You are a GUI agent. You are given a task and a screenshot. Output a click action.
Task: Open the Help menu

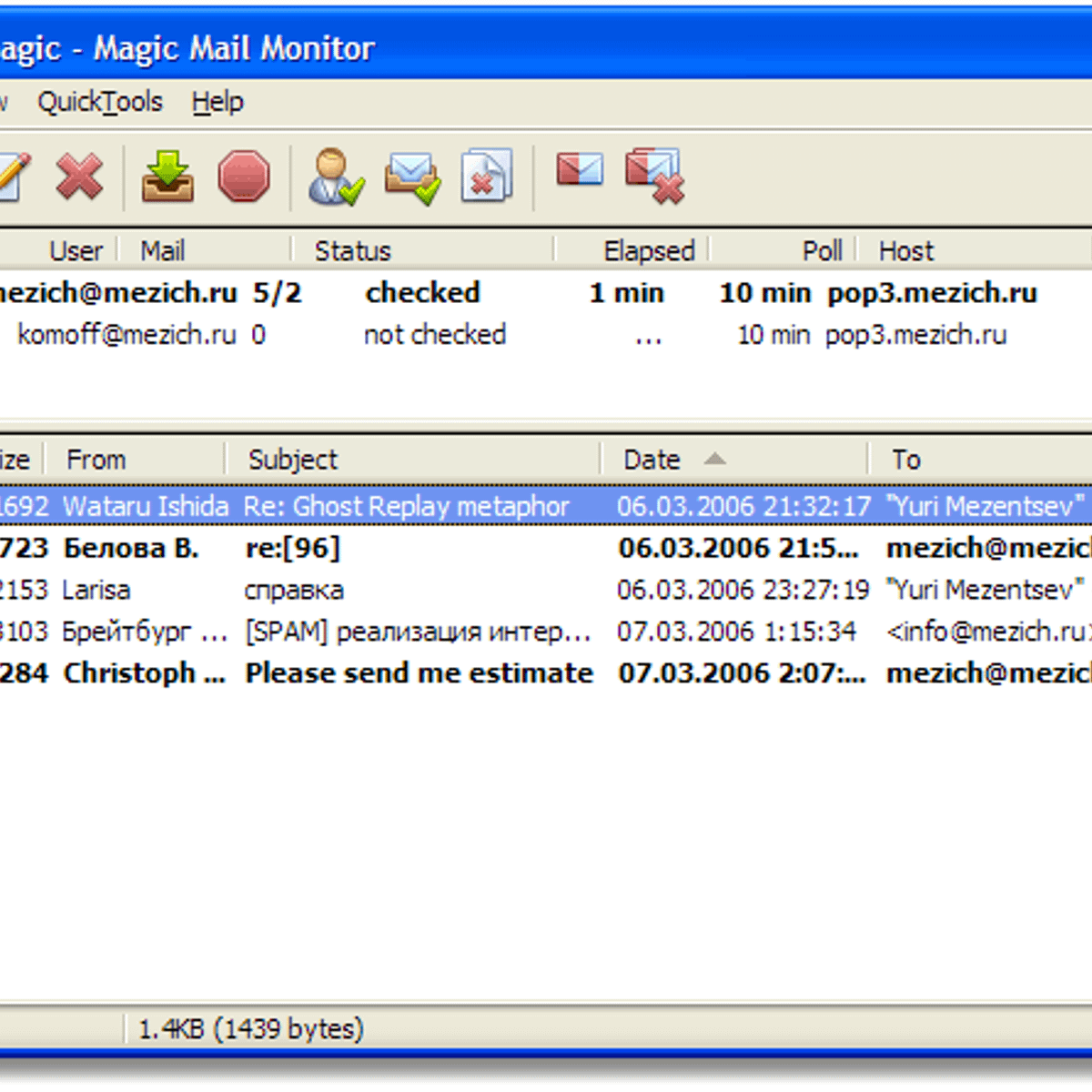217,102
